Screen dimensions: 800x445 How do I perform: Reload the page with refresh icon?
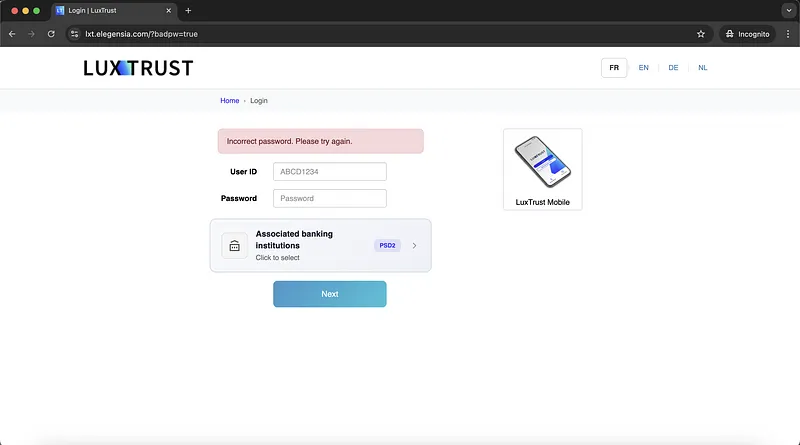tap(51, 34)
